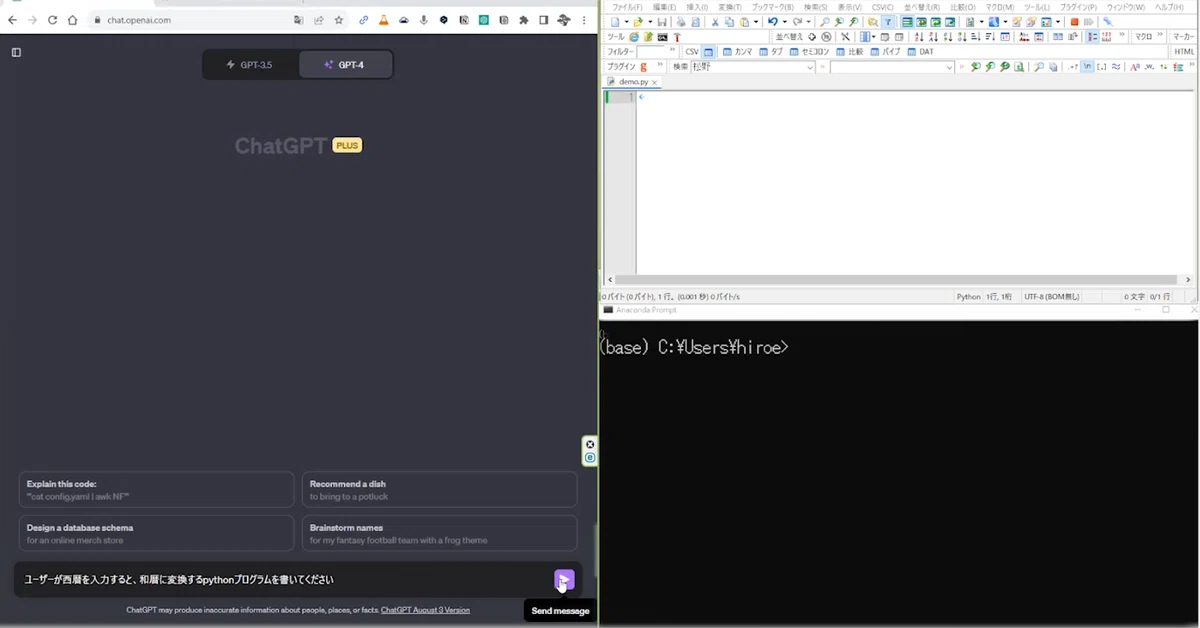Reload the chat.openai.com page
Screen dimensions: 1200x628
coord(52,20)
